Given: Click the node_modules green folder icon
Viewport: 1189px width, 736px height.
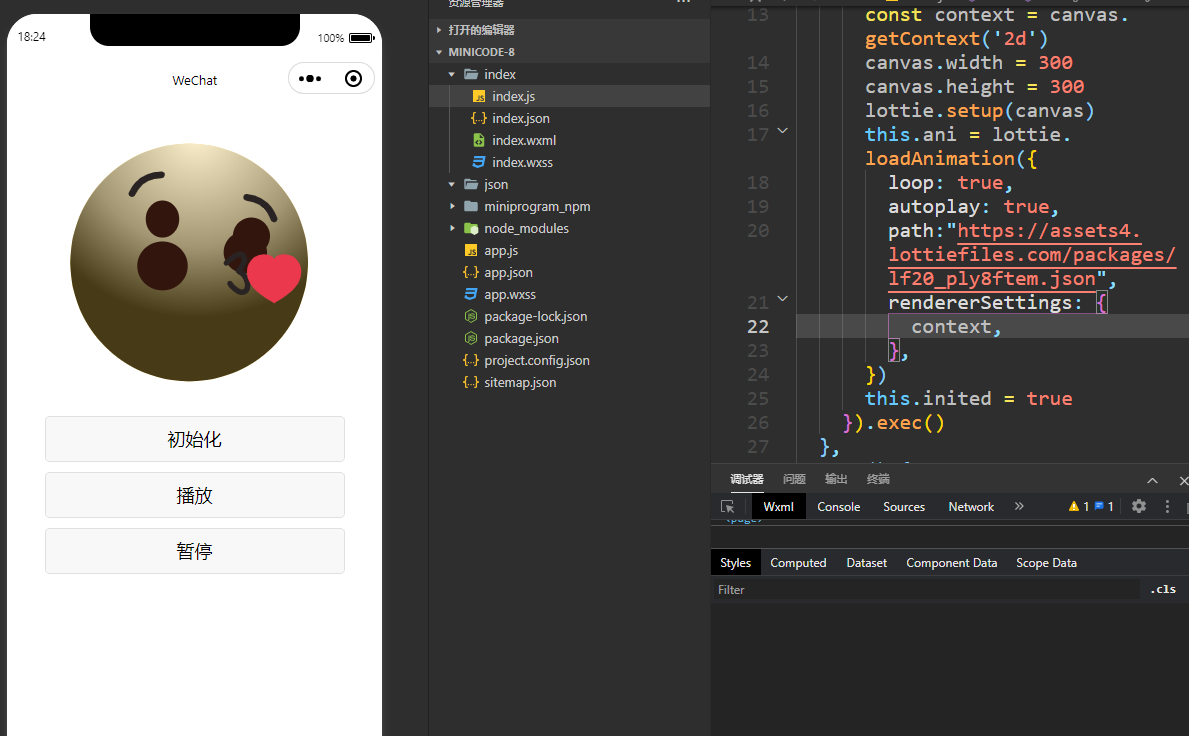Looking at the screenshot, I should [x=471, y=228].
